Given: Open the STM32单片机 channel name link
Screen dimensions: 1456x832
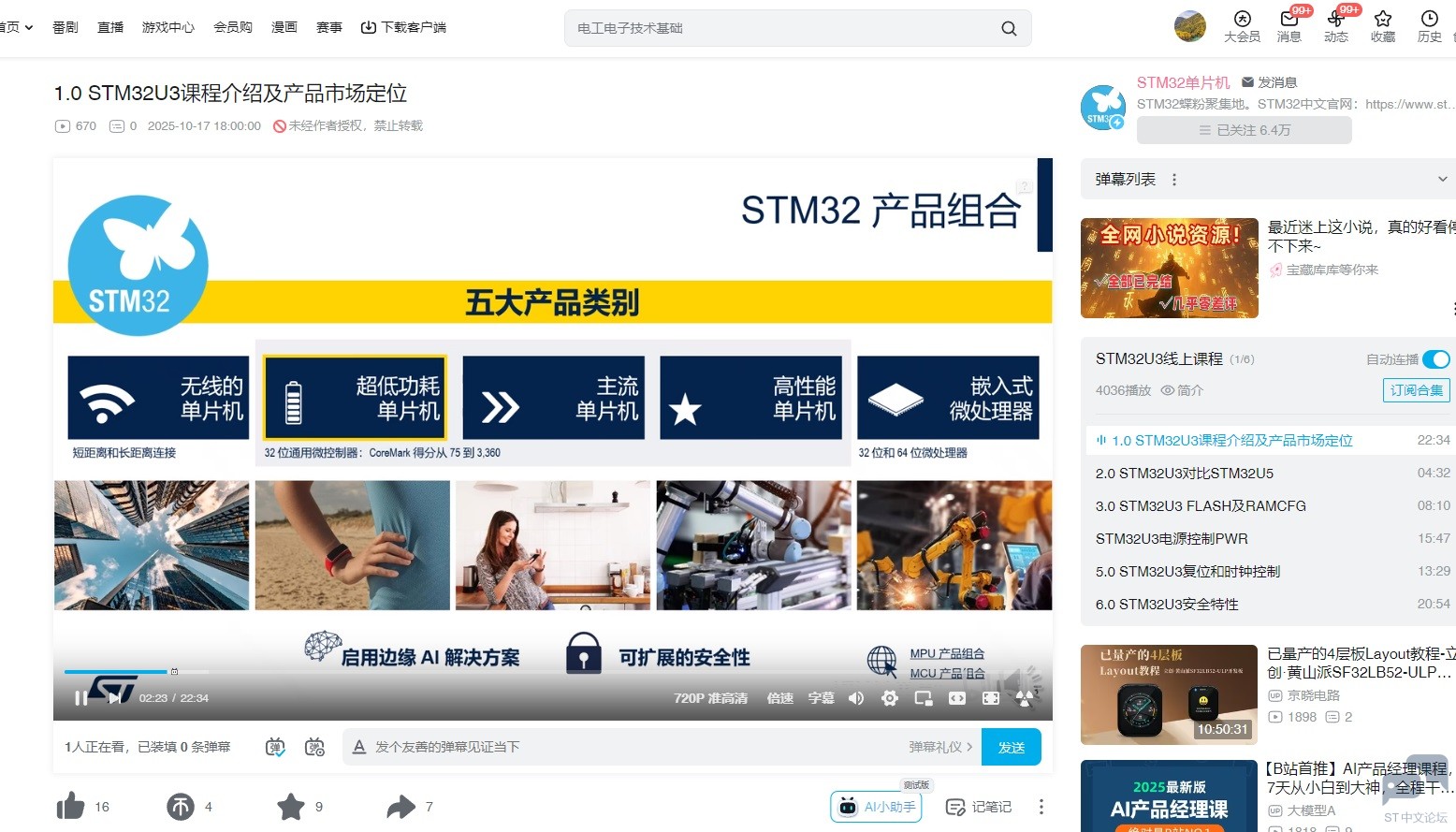Looking at the screenshot, I should coord(1184,82).
